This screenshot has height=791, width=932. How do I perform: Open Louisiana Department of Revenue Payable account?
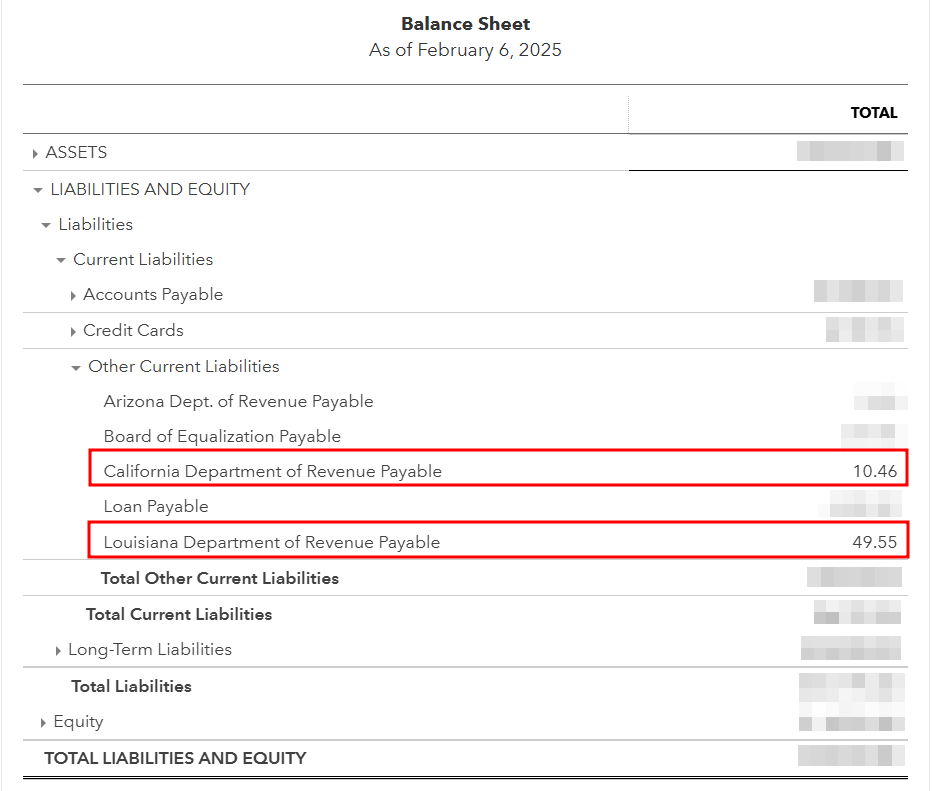point(271,542)
